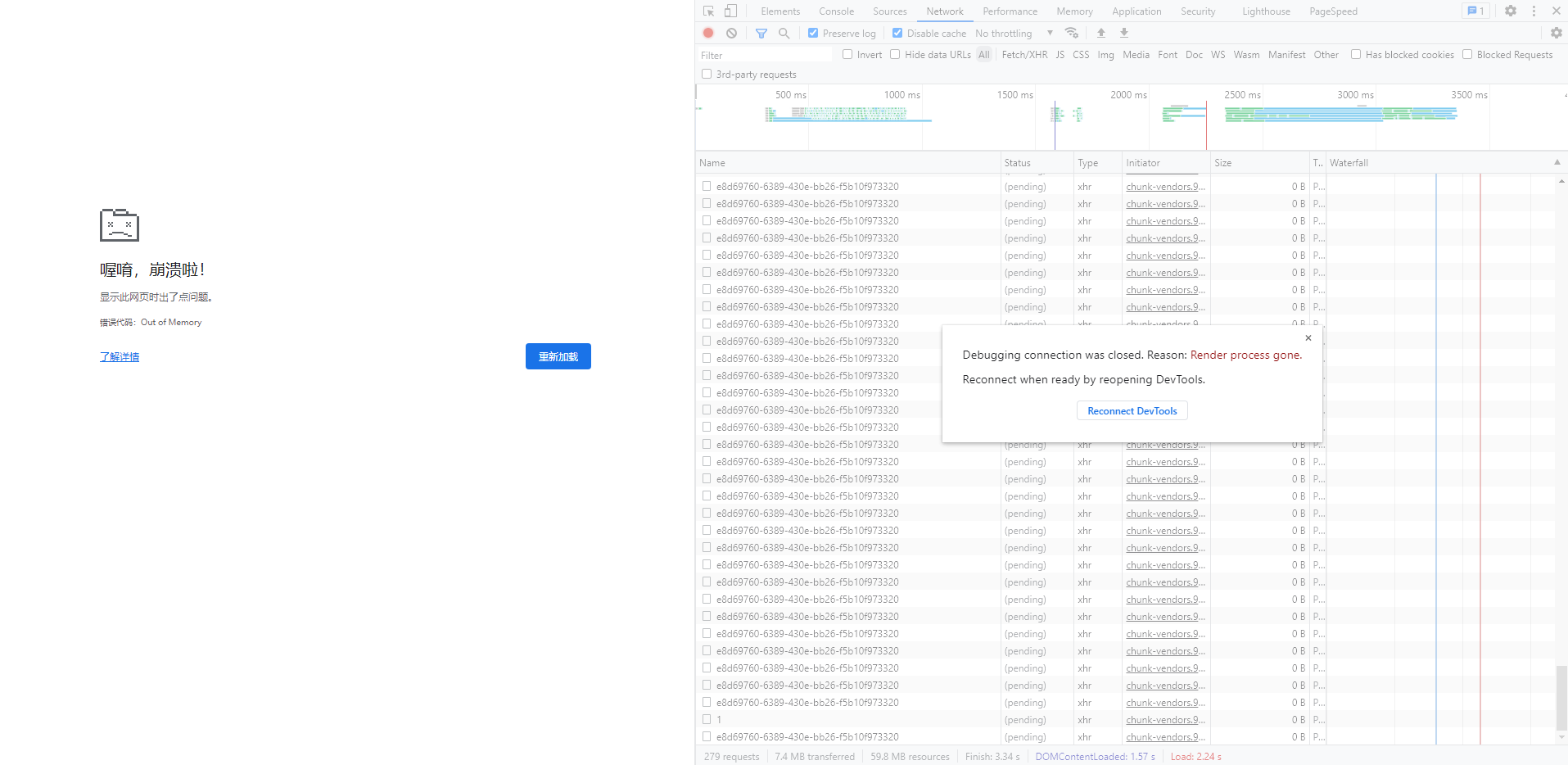
Task: Open DevTools settings gear
Action: click(x=1510, y=11)
